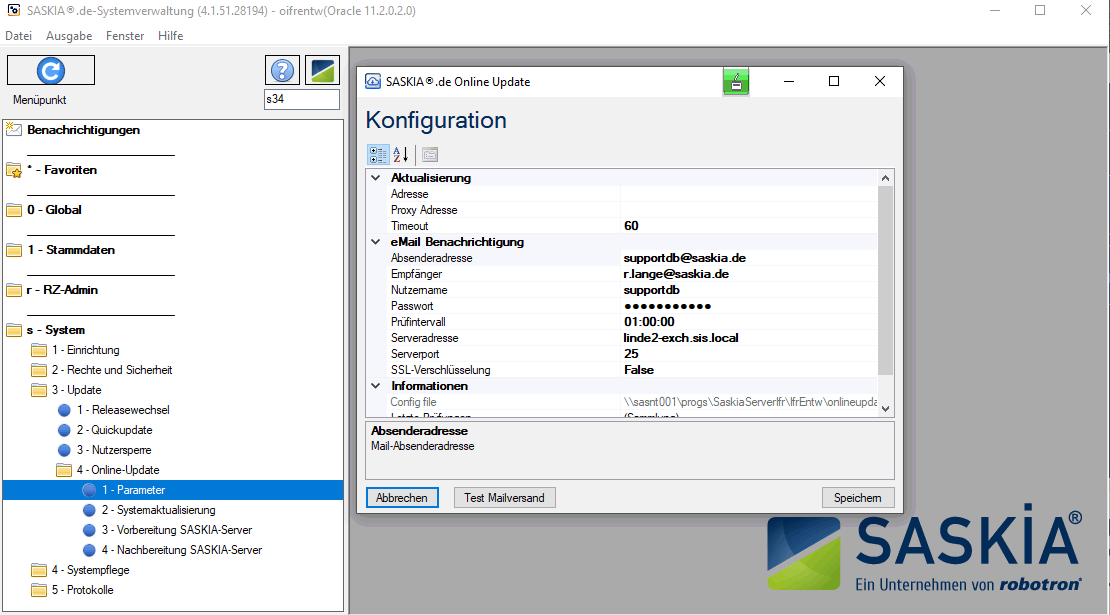Click Abbrechen to cancel configuration

(402, 498)
